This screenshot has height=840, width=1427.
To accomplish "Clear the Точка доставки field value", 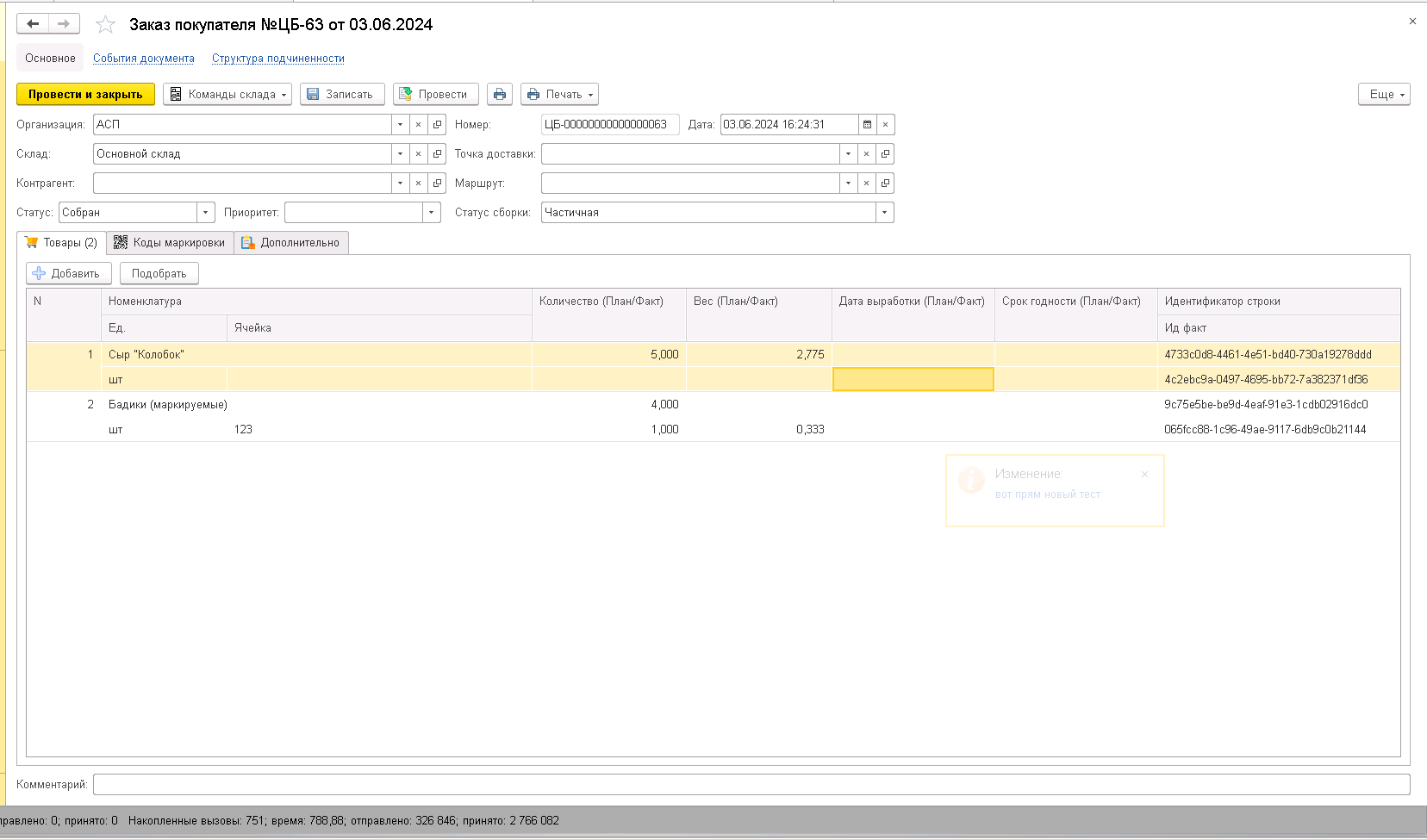I will [867, 153].
